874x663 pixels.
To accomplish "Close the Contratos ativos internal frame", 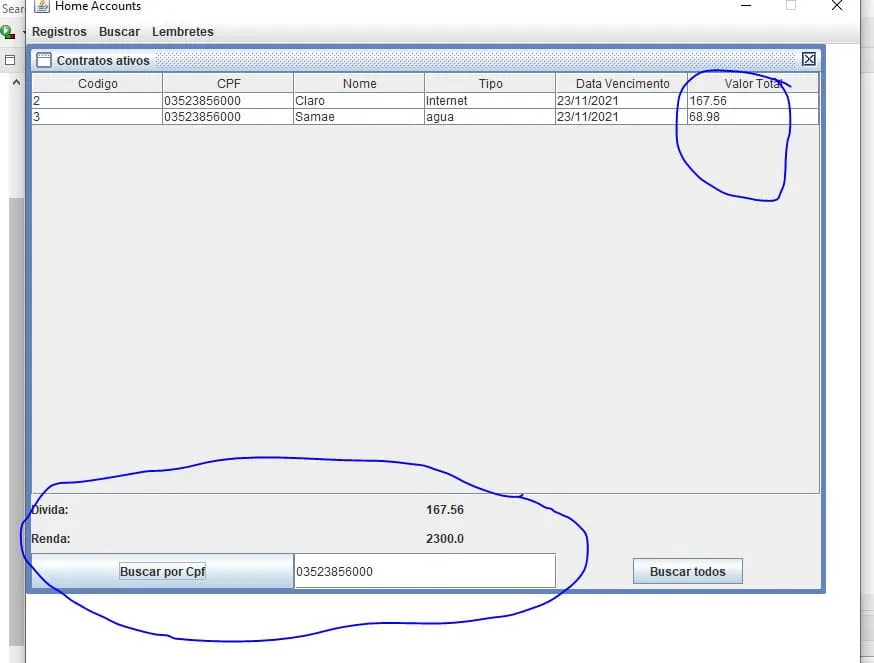I will point(809,60).
